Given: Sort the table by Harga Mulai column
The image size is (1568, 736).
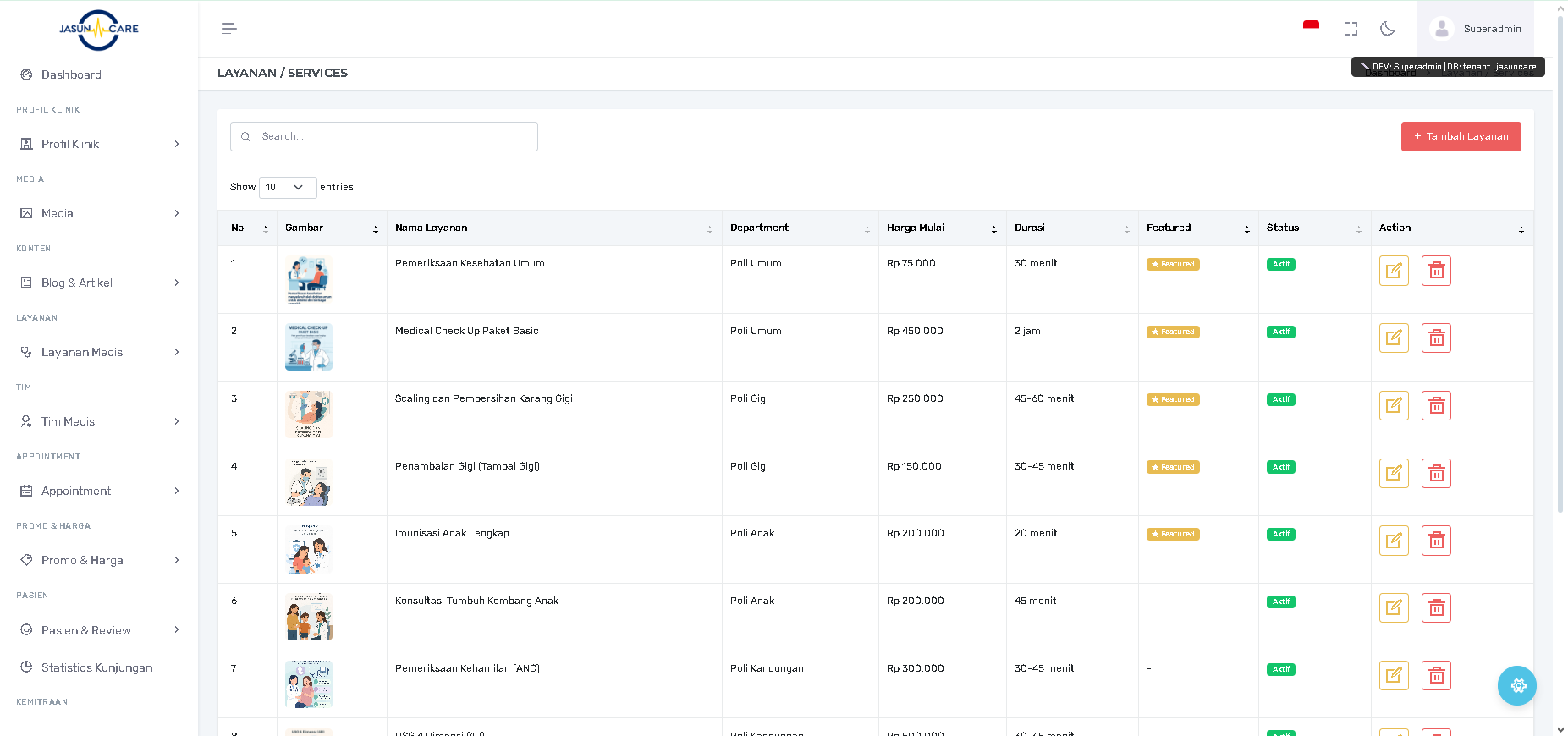Looking at the screenshot, I should [941, 228].
